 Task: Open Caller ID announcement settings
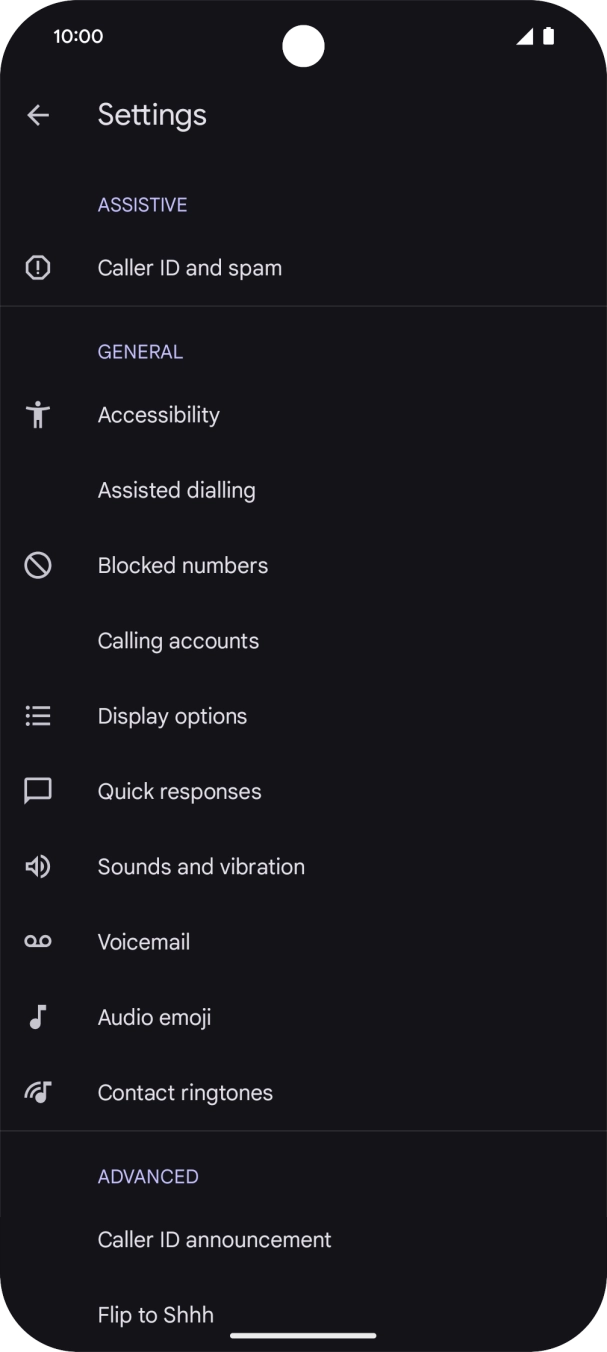pyautogui.click(x=214, y=1239)
